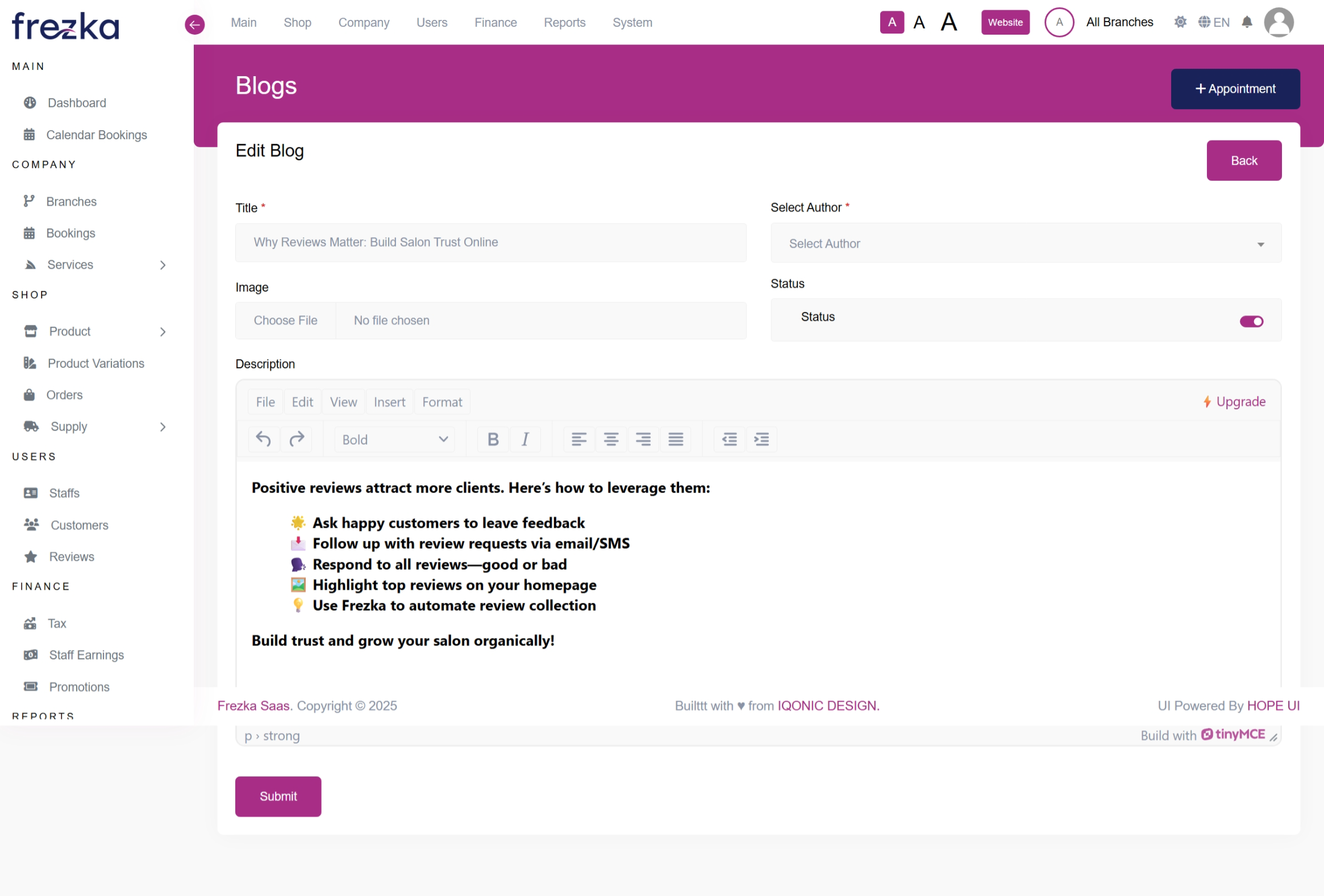Open the Finance top navigation menu
The height and width of the screenshot is (896, 1324).
pos(495,23)
